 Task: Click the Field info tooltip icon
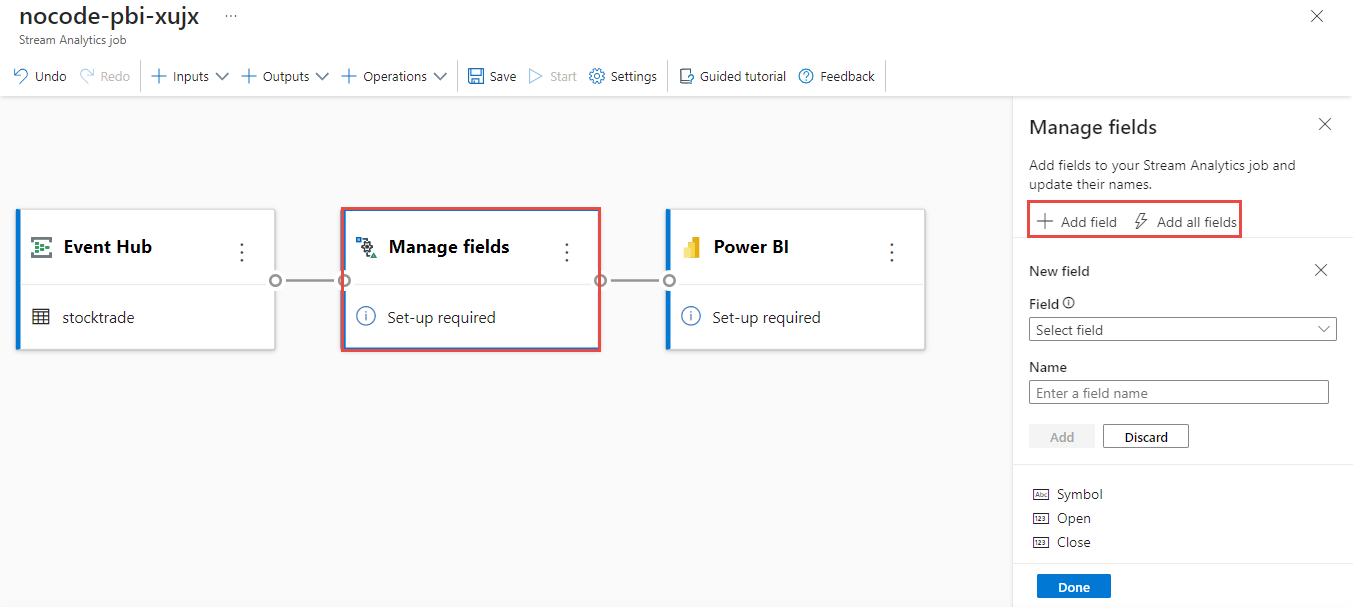click(x=1069, y=303)
